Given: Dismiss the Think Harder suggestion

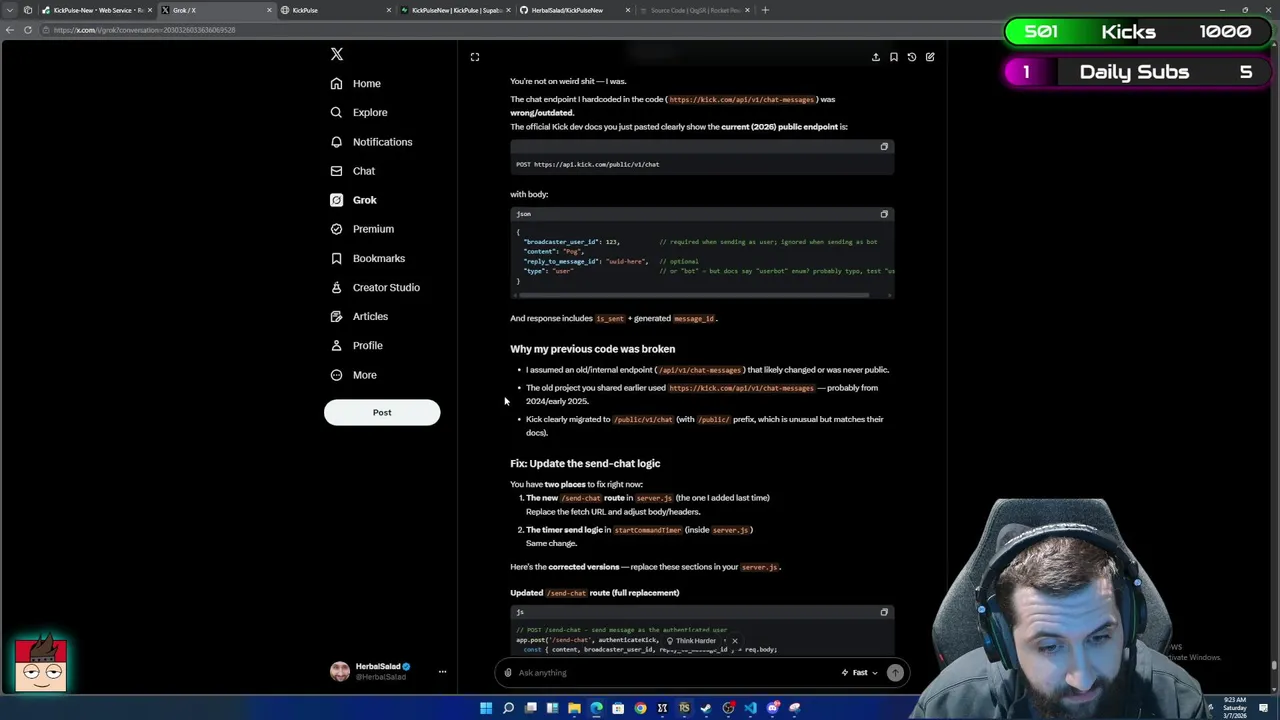Looking at the screenshot, I should (734, 641).
